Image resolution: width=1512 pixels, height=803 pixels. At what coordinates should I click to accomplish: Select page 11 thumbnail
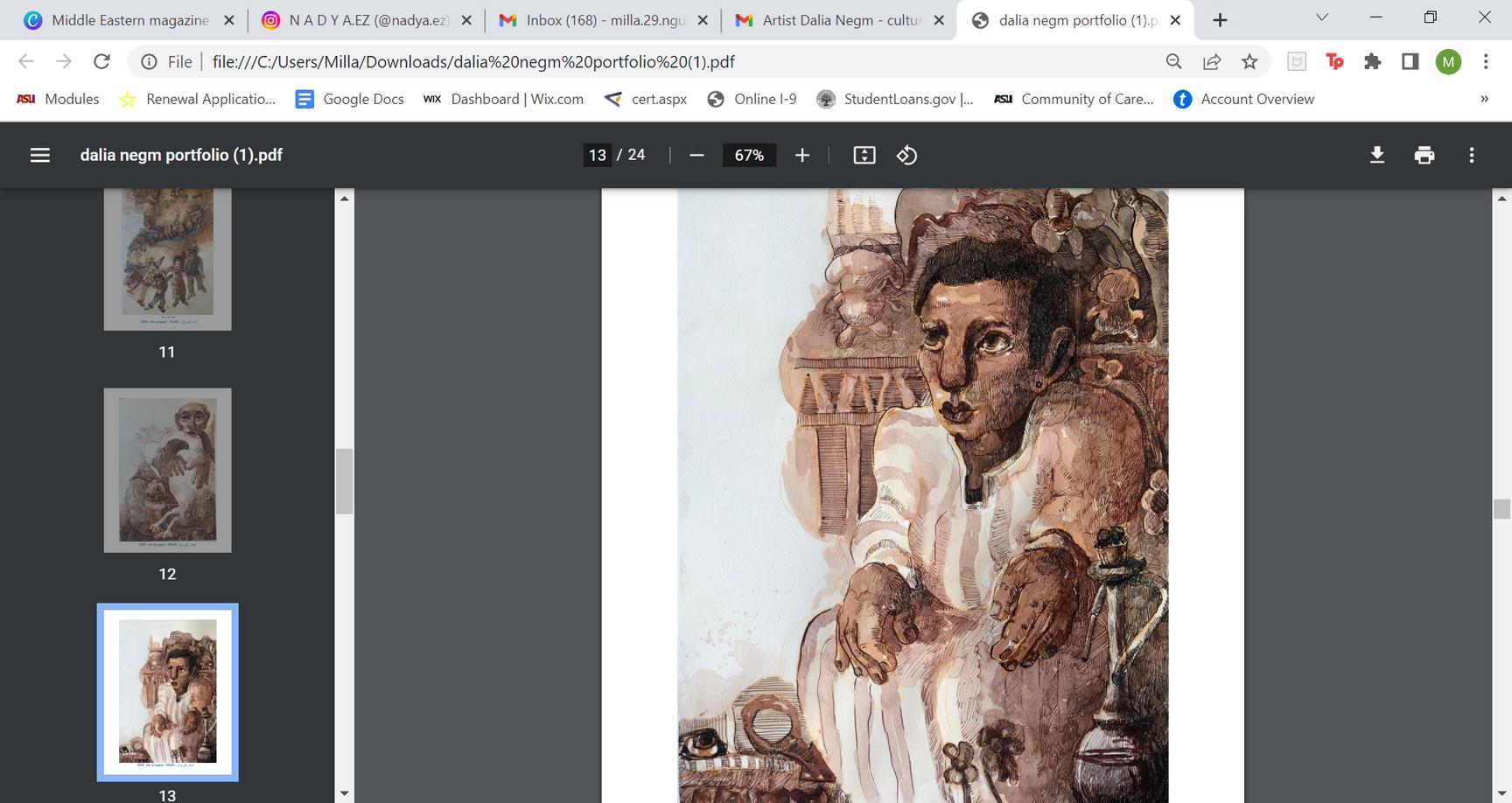(168, 259)
